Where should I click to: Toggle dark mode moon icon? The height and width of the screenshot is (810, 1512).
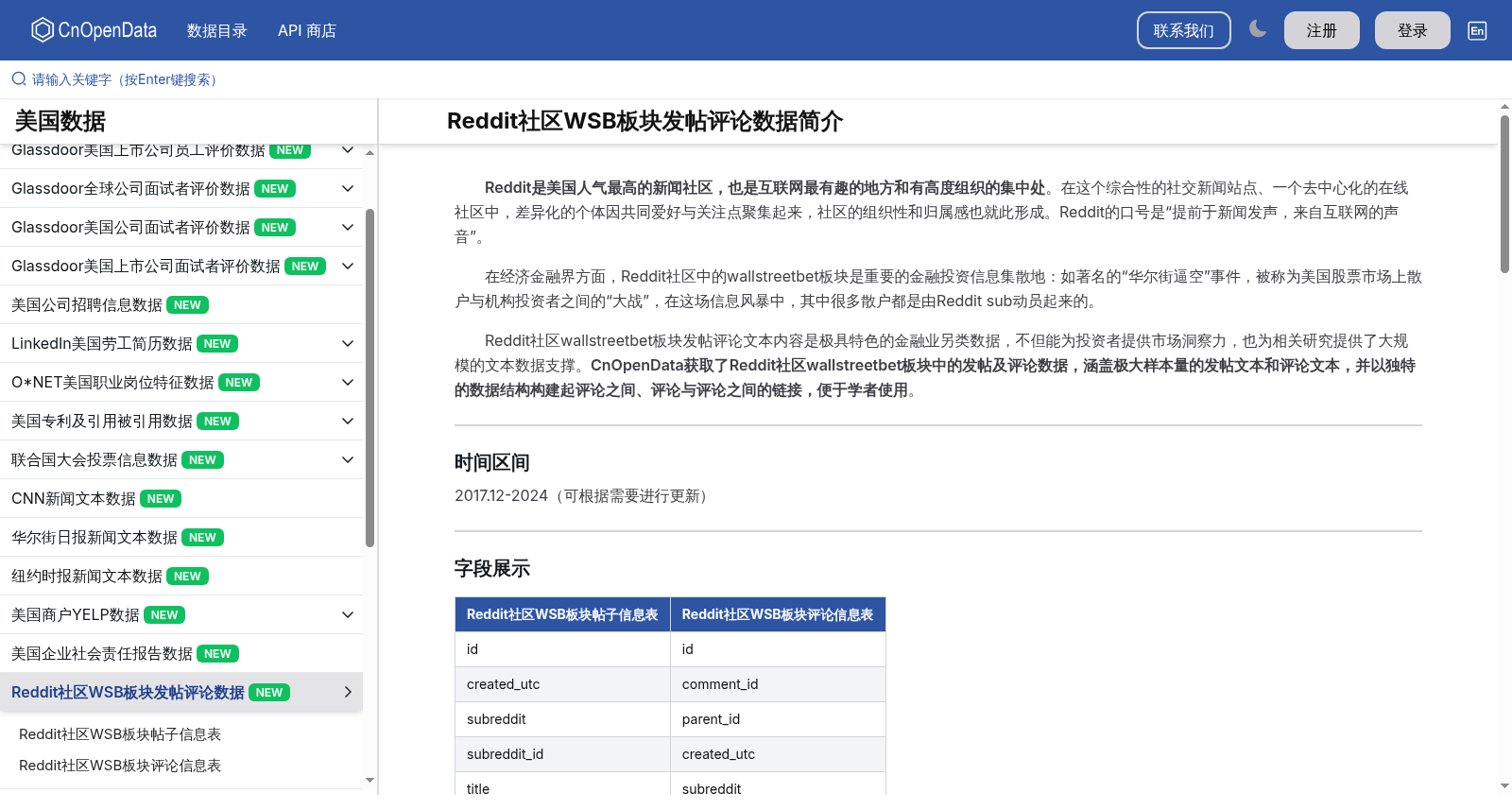click(1258, 29)
